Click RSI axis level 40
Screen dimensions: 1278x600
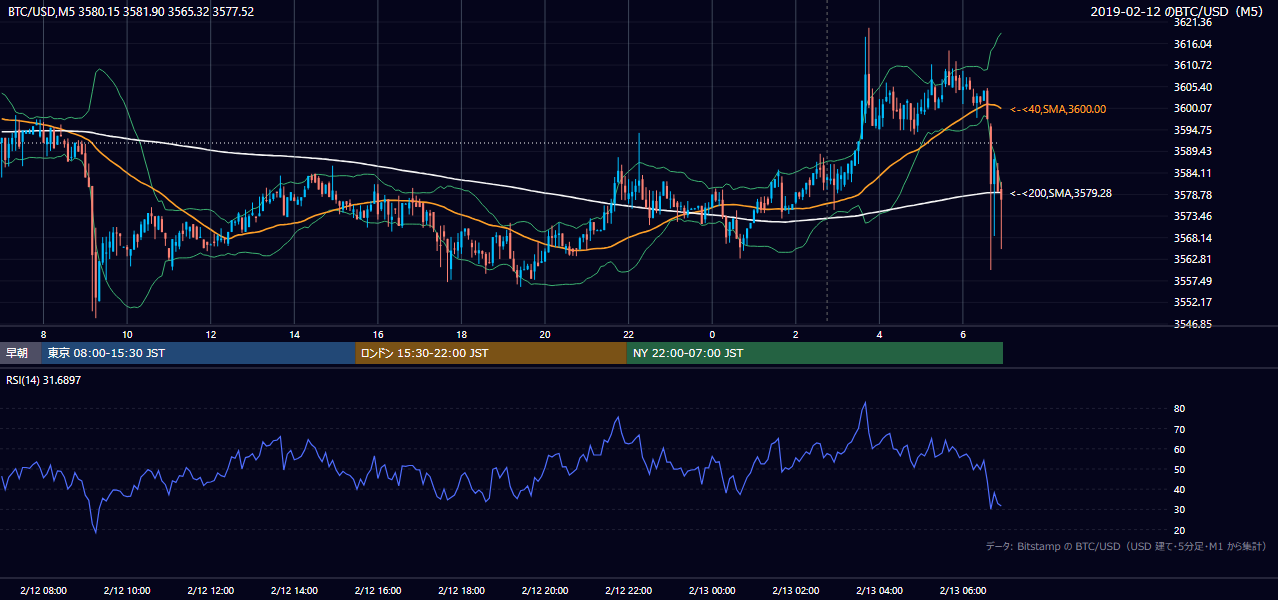pyautogui.click(x=1179, y=489)
